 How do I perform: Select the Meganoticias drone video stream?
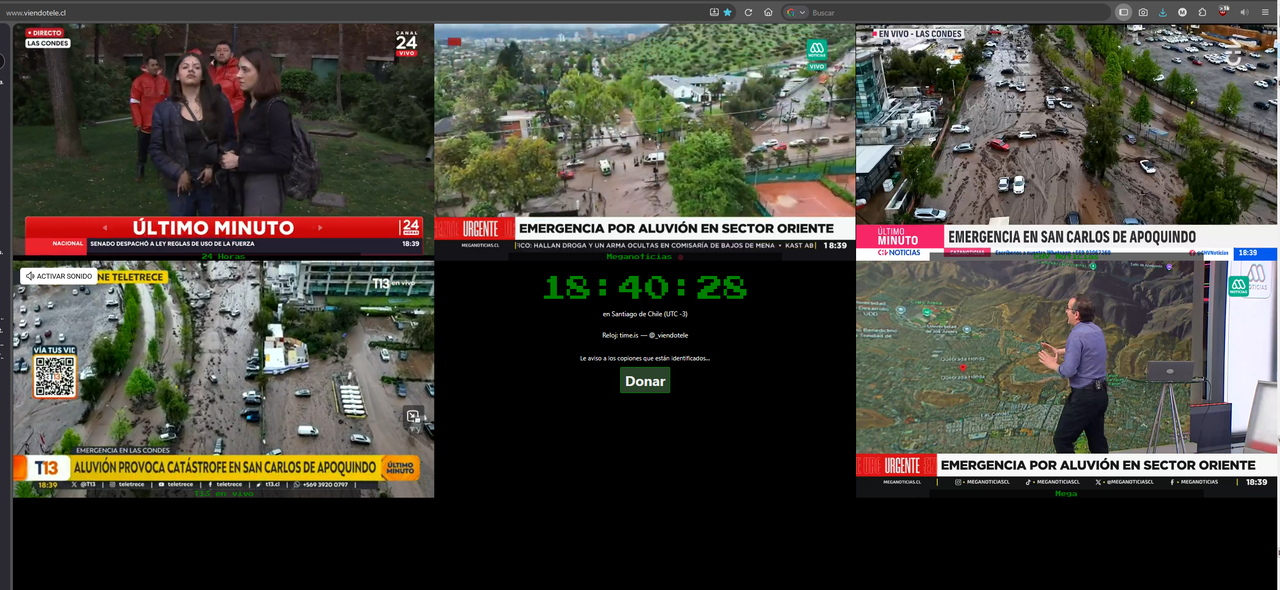pos(645,138)
